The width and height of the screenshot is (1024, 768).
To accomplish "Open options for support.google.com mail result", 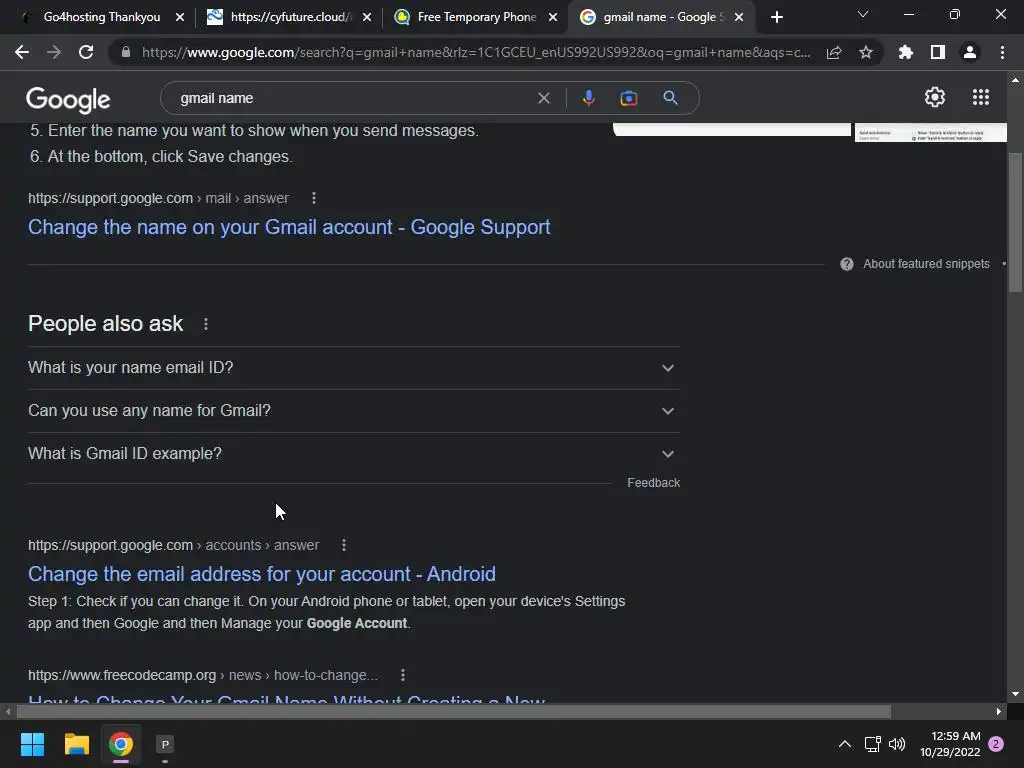I will pos(314,198).
